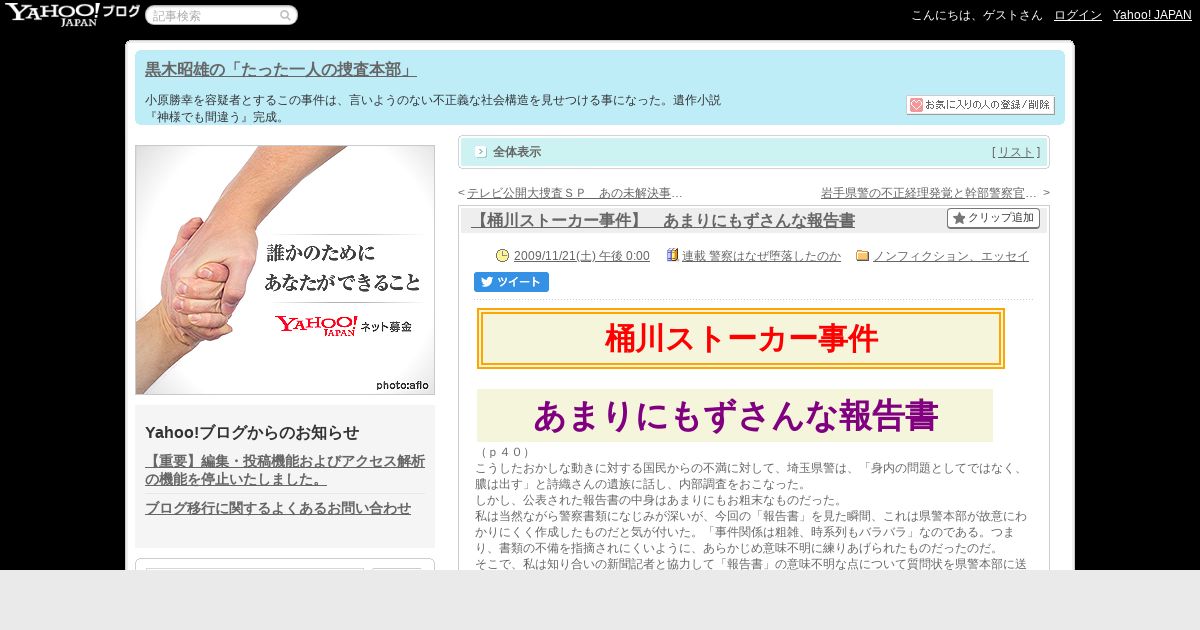Screen dimensions: 1200x630
Task: Open 【重要】編集・投稿機能 notice link
Action: coord(285,470)
